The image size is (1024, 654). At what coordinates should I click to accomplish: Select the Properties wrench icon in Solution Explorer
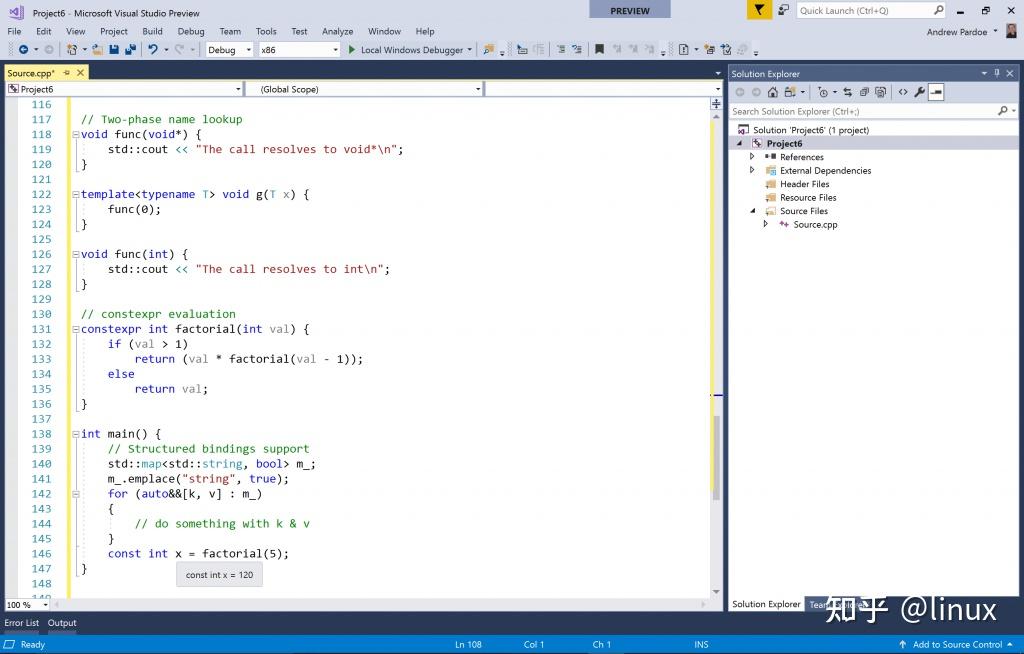tap(918, 92)
